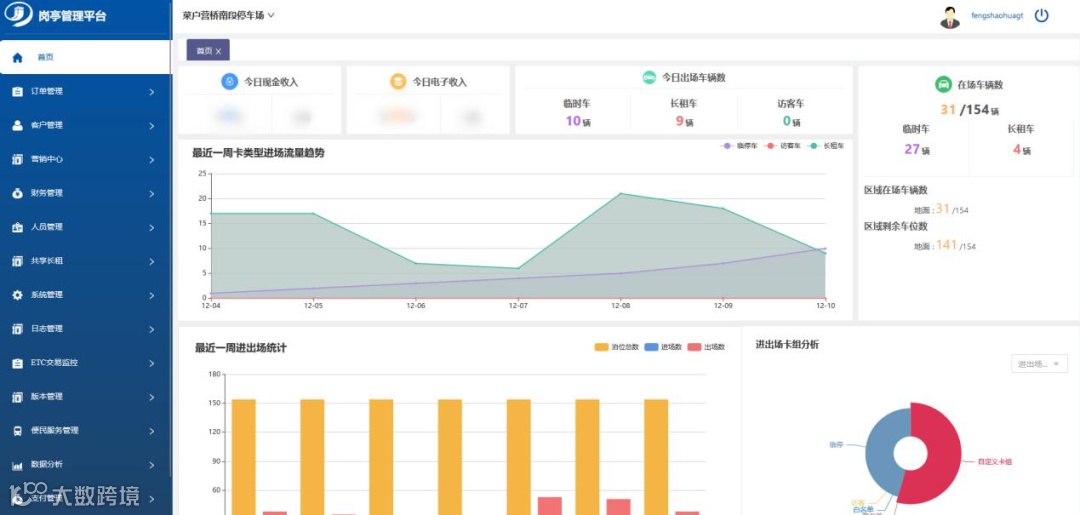Toggle 访客车 series in line chart legend
Screen dimensions: 1080x515
(782, 146)
